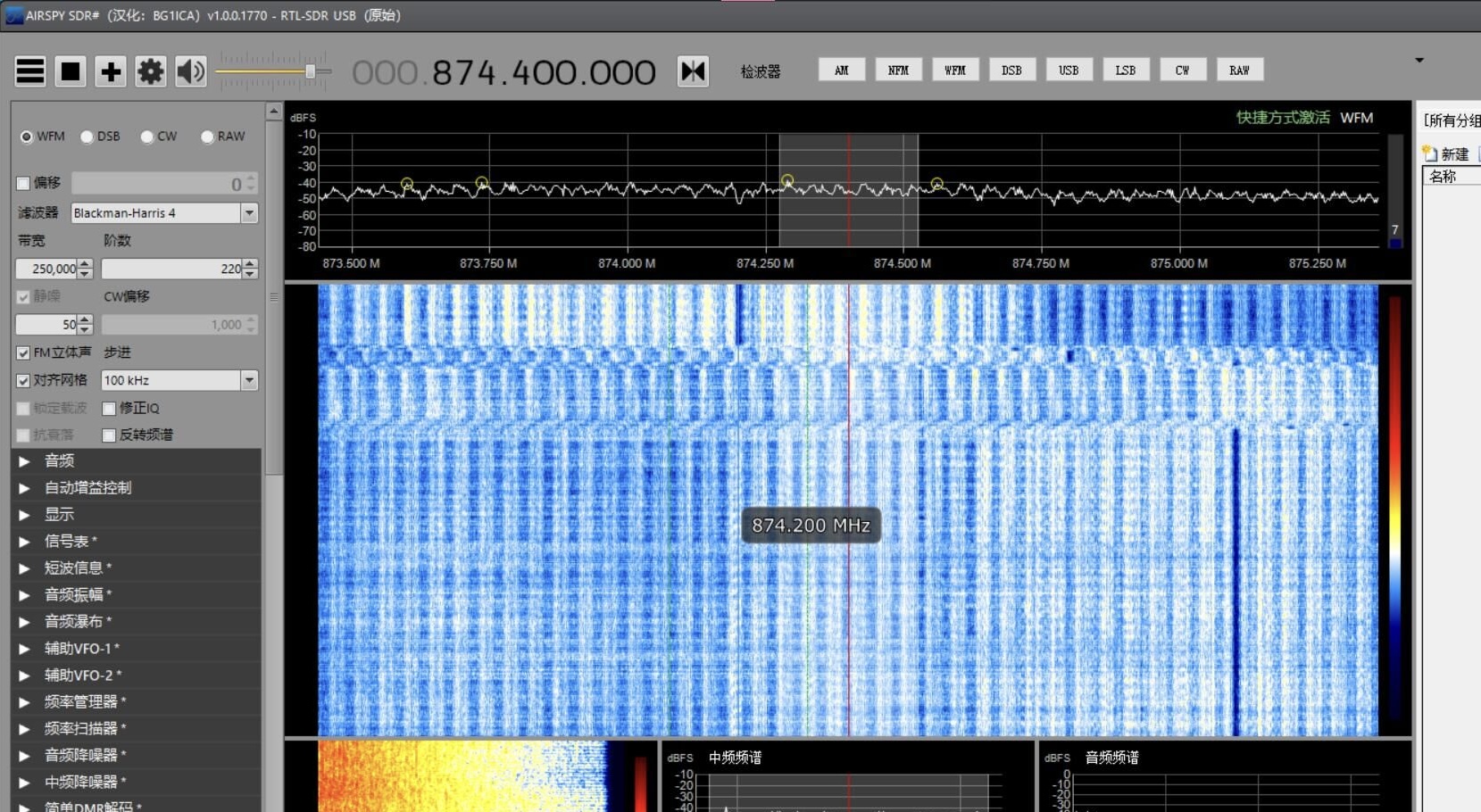Click the plus icon to add a slice
Screen dimensions: 1481x812
(111, 71)
